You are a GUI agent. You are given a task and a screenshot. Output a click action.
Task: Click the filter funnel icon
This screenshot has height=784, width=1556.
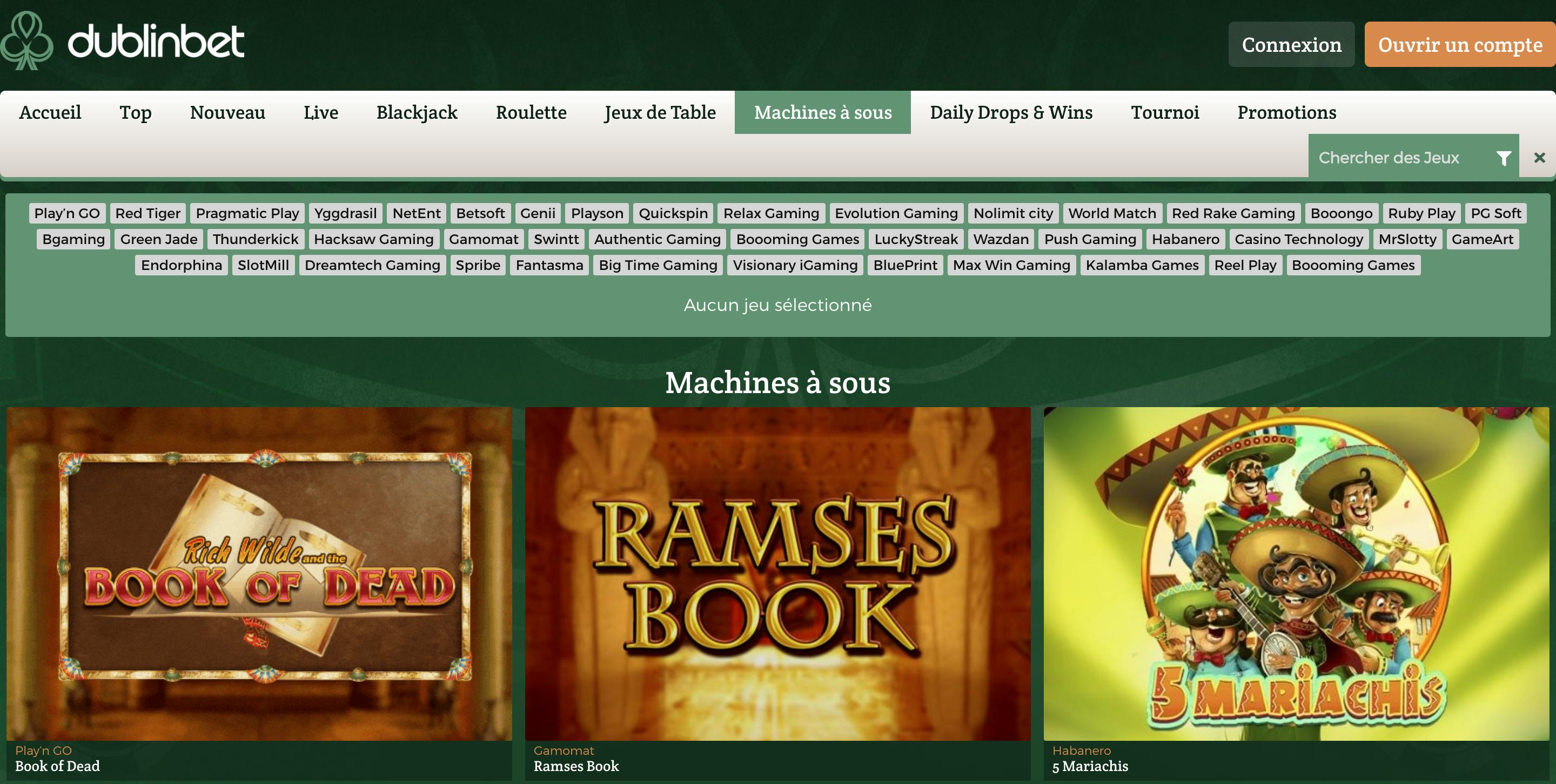[x=1504, y=158]
